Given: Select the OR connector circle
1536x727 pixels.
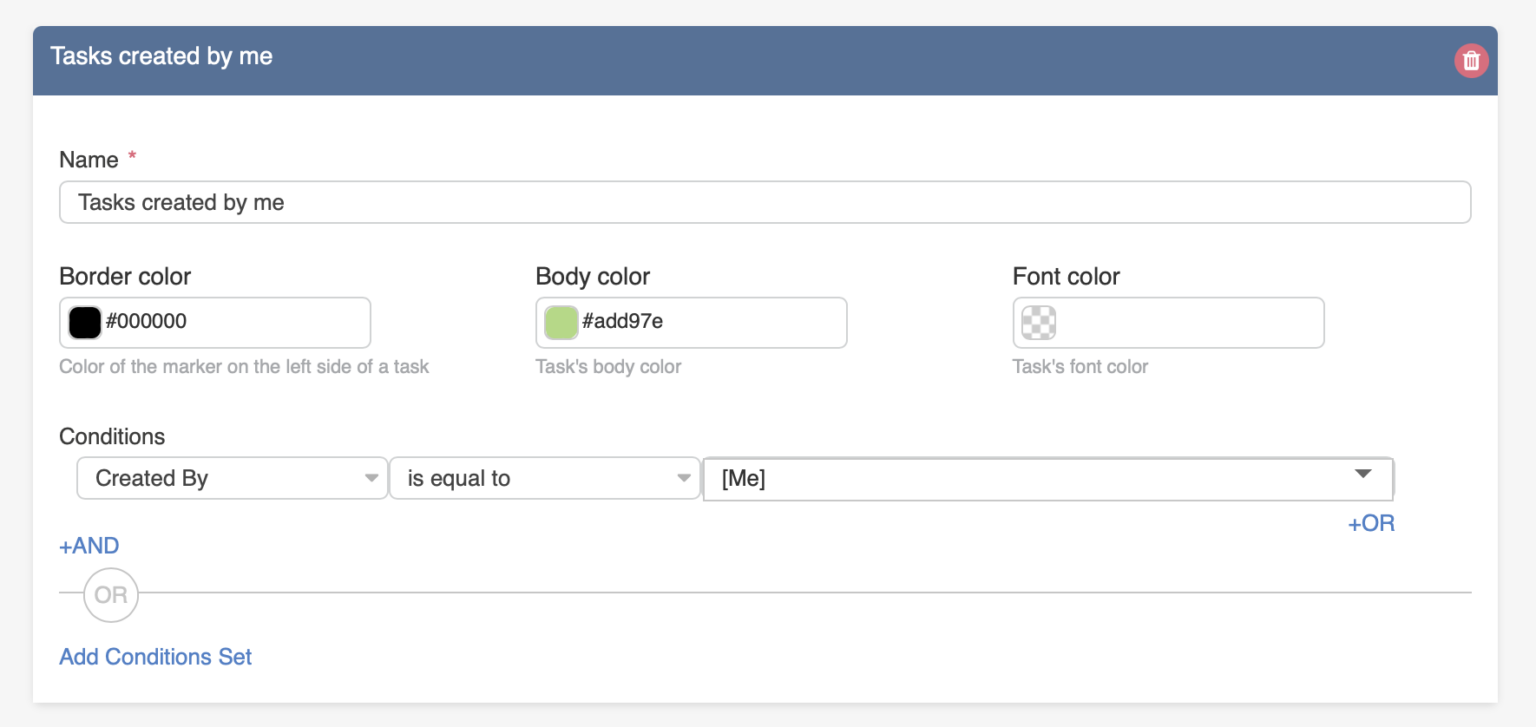Looking at the screenshot, I should pos(110,595).
